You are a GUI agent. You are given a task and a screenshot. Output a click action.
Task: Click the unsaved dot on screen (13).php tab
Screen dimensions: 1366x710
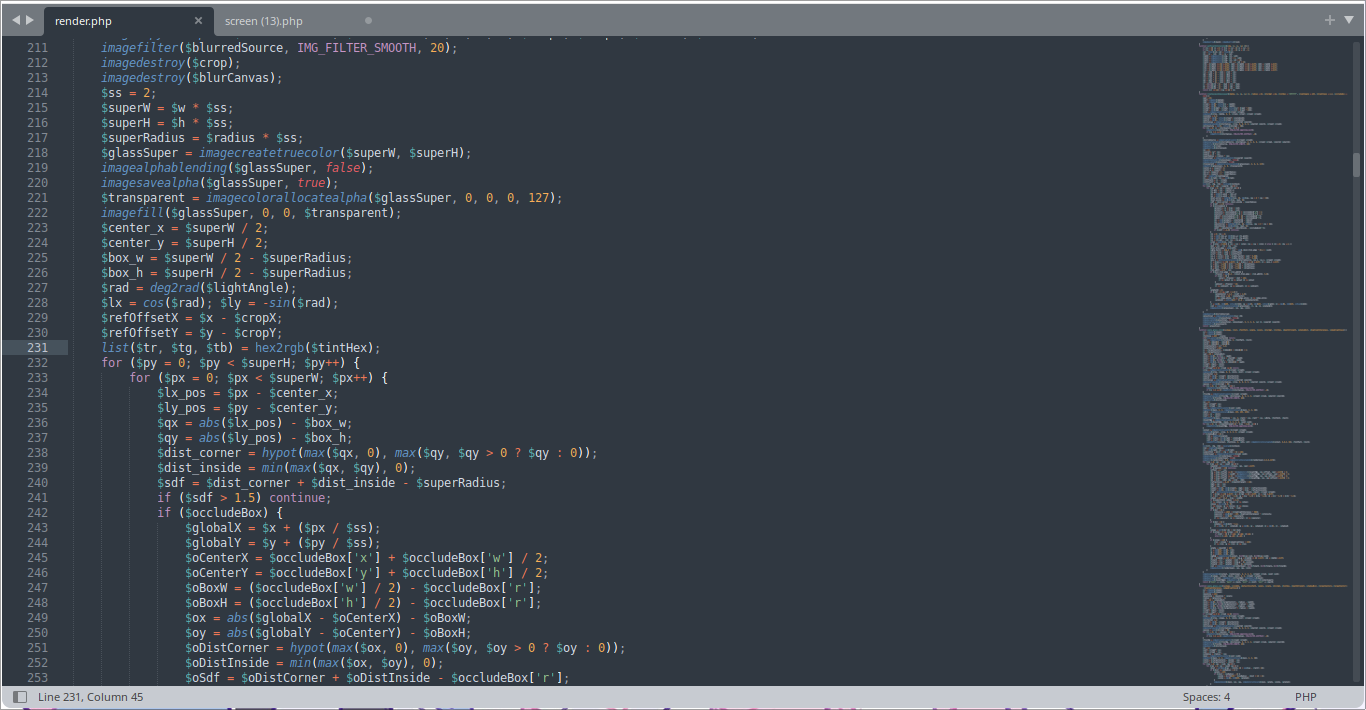(x=368, y=20)
